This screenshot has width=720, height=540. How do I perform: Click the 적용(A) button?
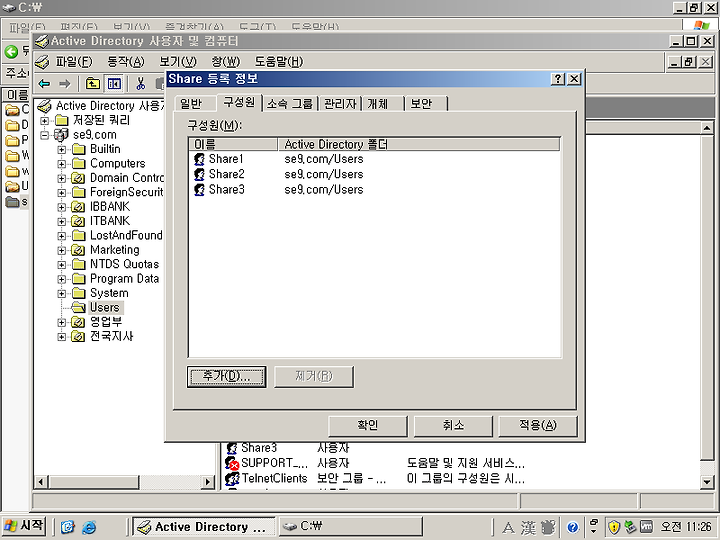click(538, 426)
